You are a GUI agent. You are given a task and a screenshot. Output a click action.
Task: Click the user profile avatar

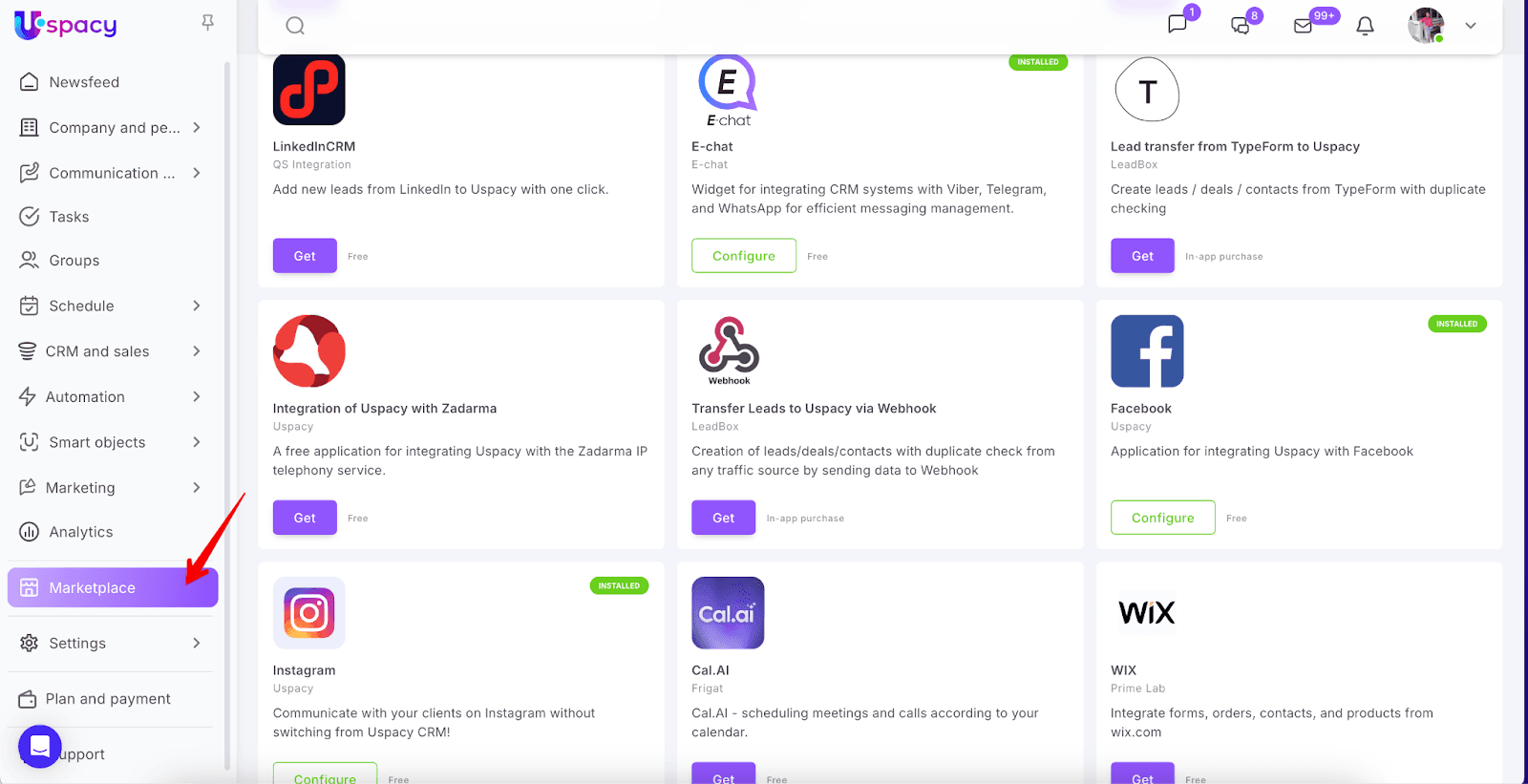click(1426, 26)
